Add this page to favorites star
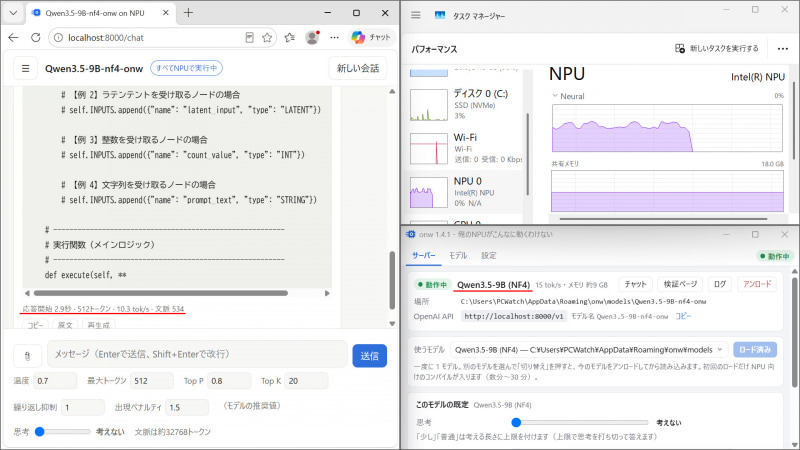This screenshot has height=450, width=800. tap(267, 37)
